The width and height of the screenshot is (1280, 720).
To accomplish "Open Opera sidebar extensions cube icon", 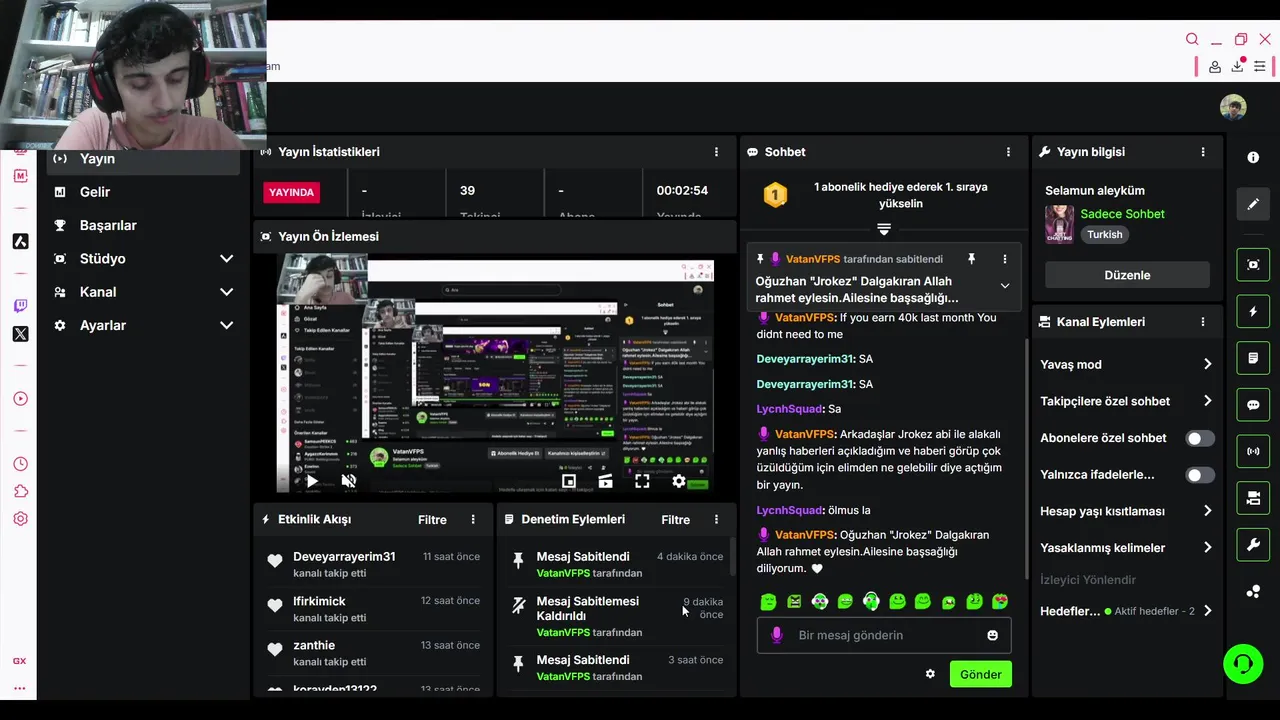I will [20, 491].
